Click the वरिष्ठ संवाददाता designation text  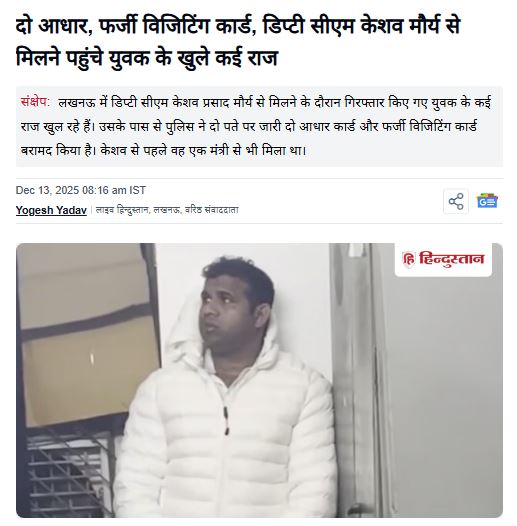[x=212, y=210]
